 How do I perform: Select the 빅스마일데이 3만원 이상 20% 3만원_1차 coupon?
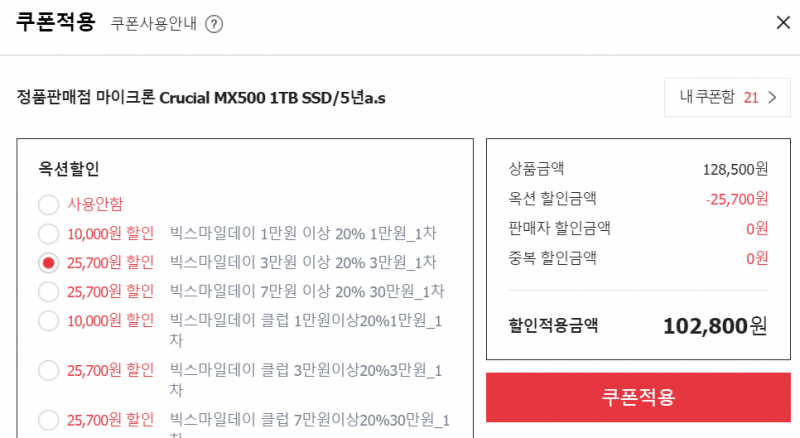48,263
